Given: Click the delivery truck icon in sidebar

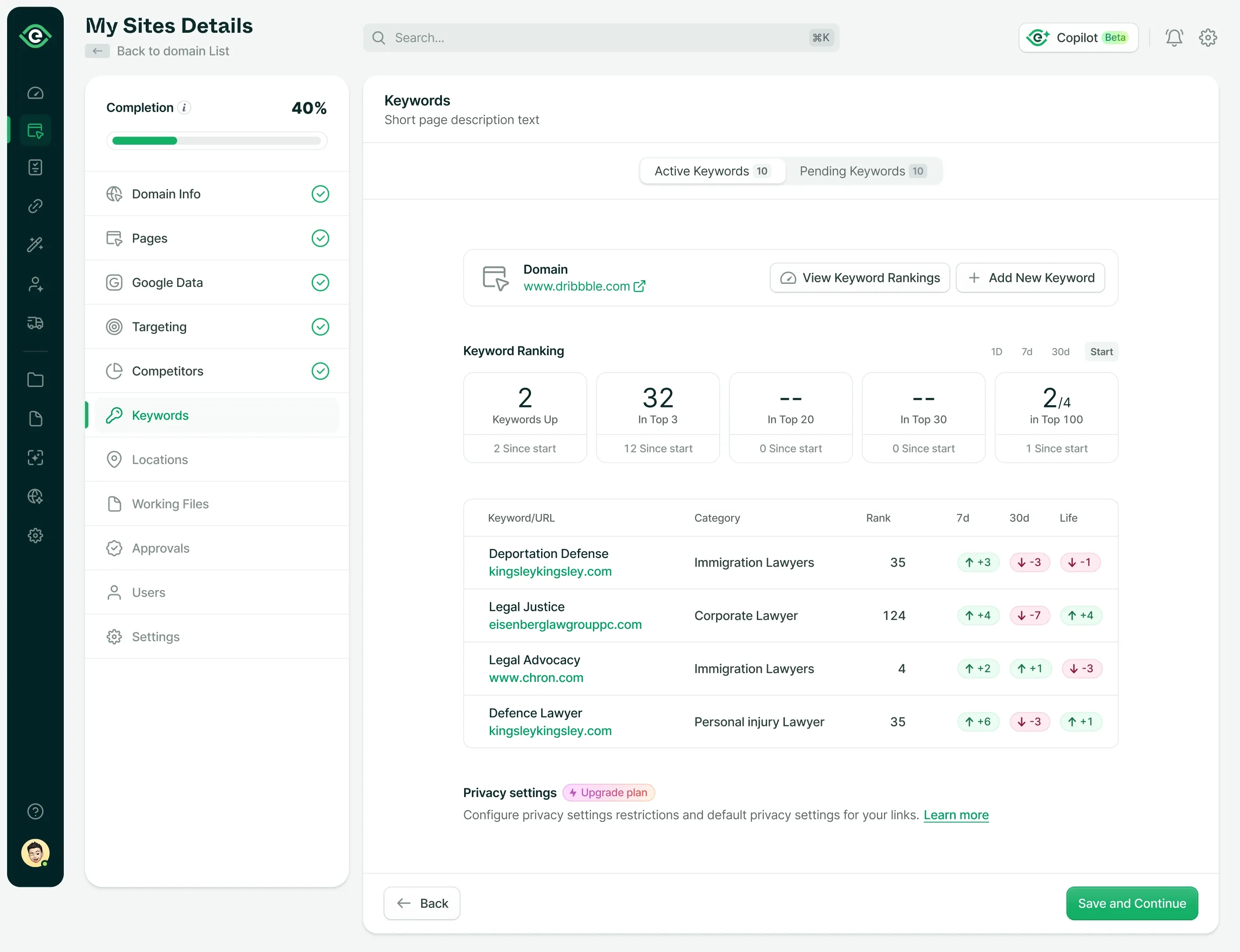Looking at the screenshot, I should coord(35,323).
